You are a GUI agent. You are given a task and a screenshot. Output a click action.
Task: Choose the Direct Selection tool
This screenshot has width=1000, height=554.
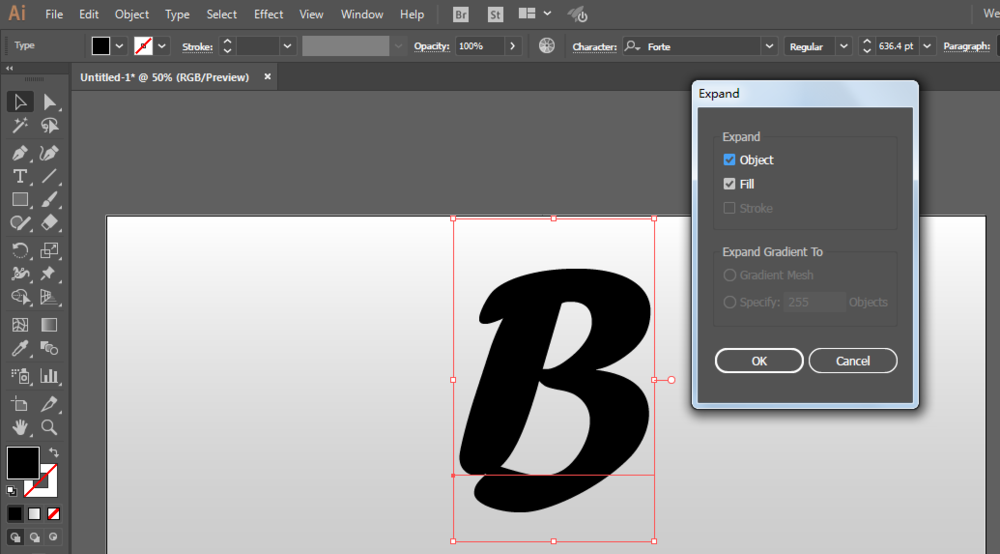[49, 102]
